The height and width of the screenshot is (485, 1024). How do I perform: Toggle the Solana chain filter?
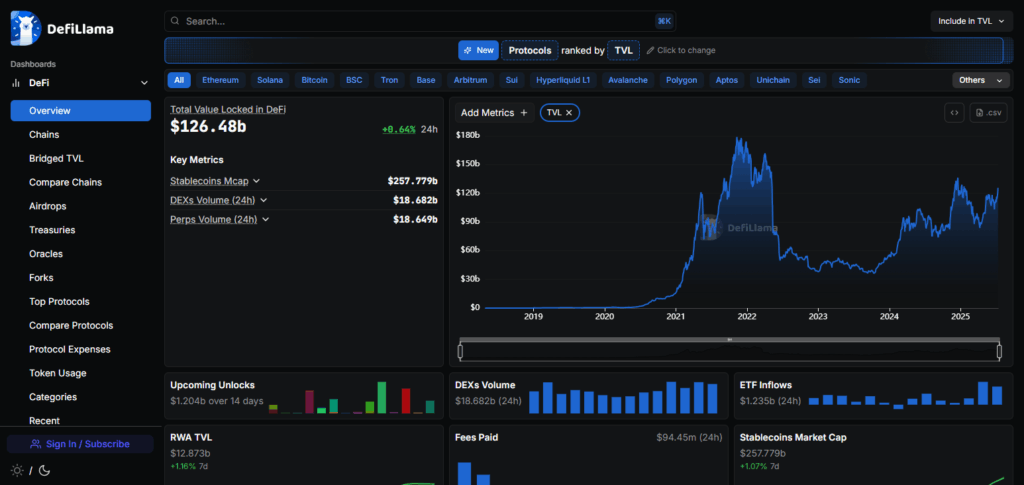[269, 80]
